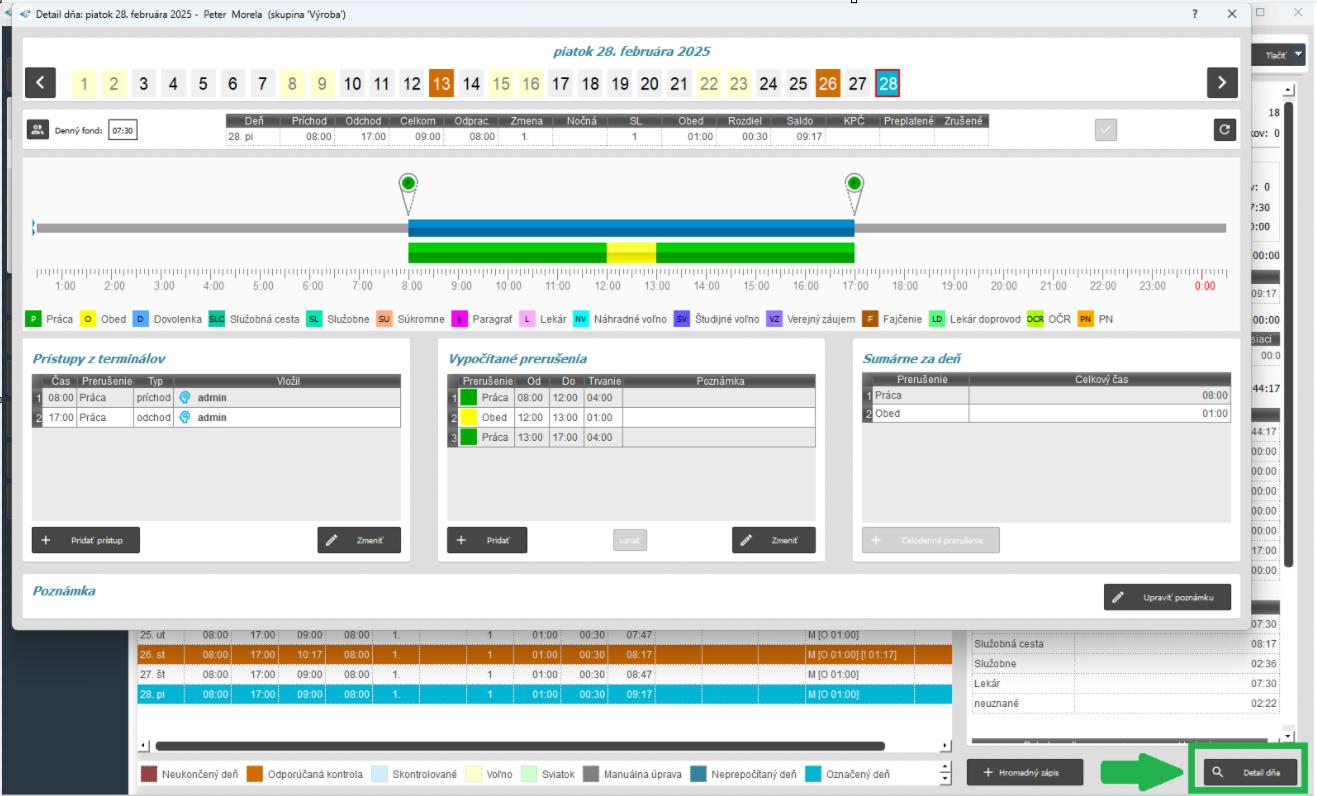Click the refresh icon beside the day summary
The height and width of the screenshot is (796, 1317).
coord(1224,130)
